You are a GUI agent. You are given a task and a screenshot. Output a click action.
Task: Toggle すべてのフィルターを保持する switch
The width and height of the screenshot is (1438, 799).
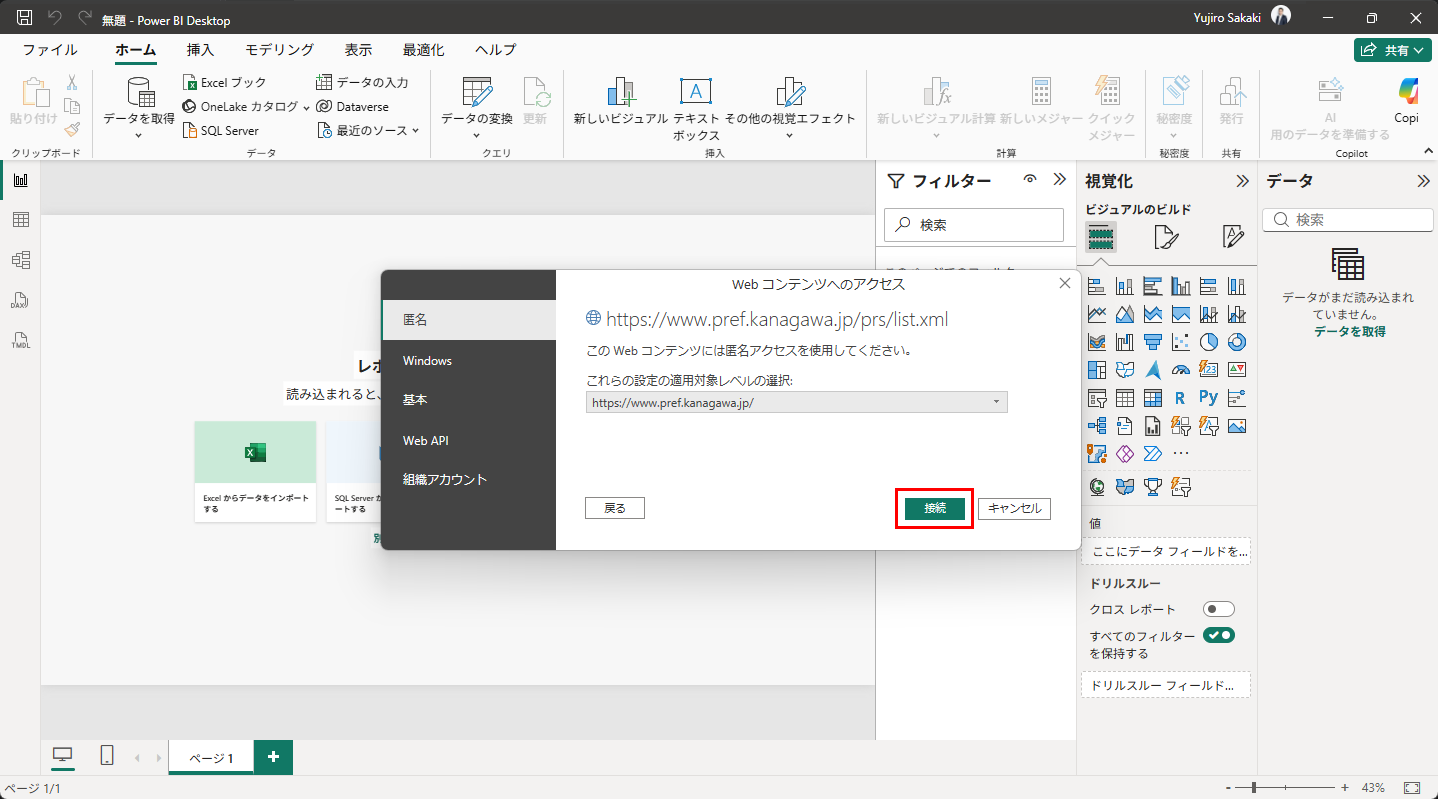tap(1219, 635)
